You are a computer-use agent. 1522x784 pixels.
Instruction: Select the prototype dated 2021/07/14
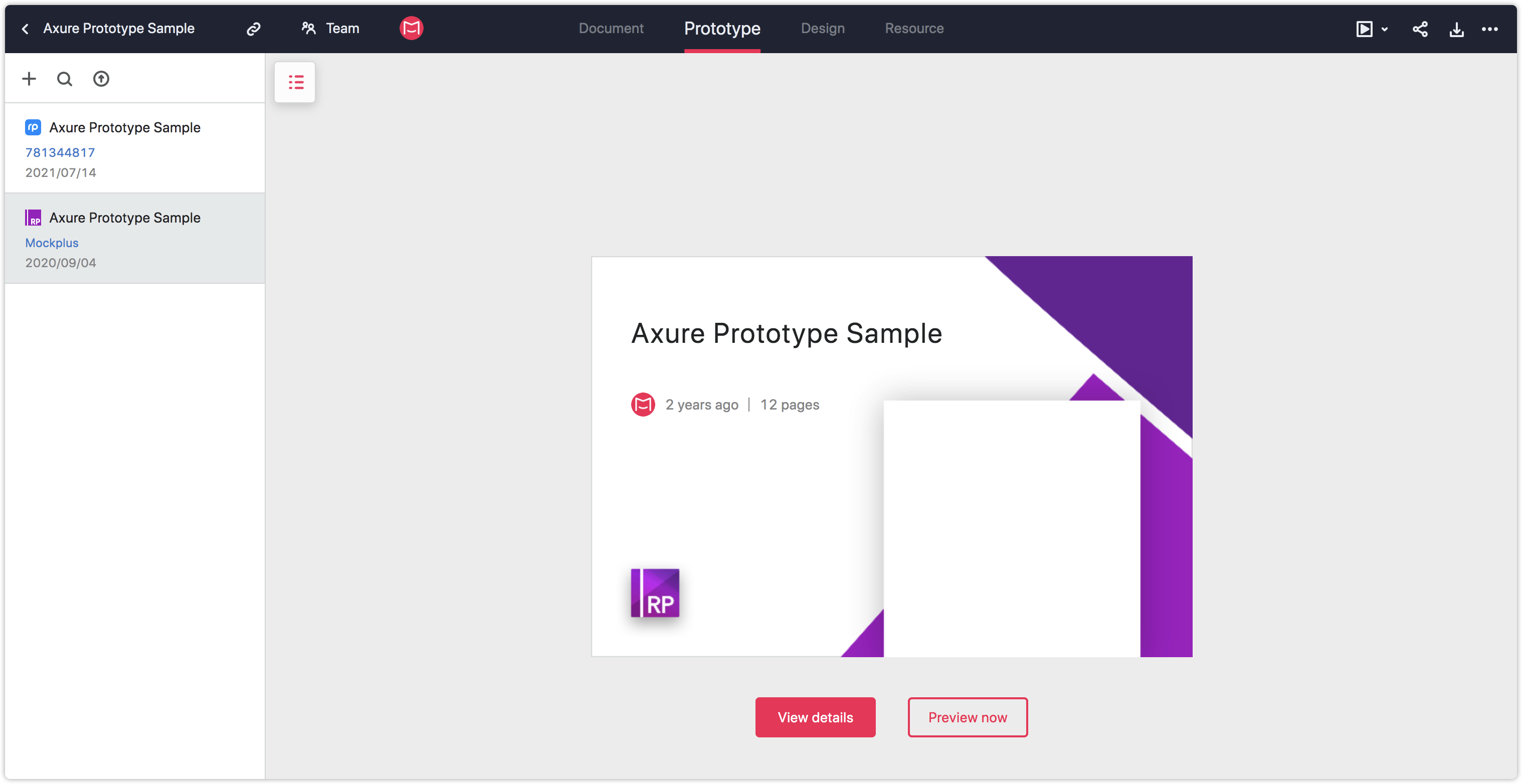[x=135, y=148]
